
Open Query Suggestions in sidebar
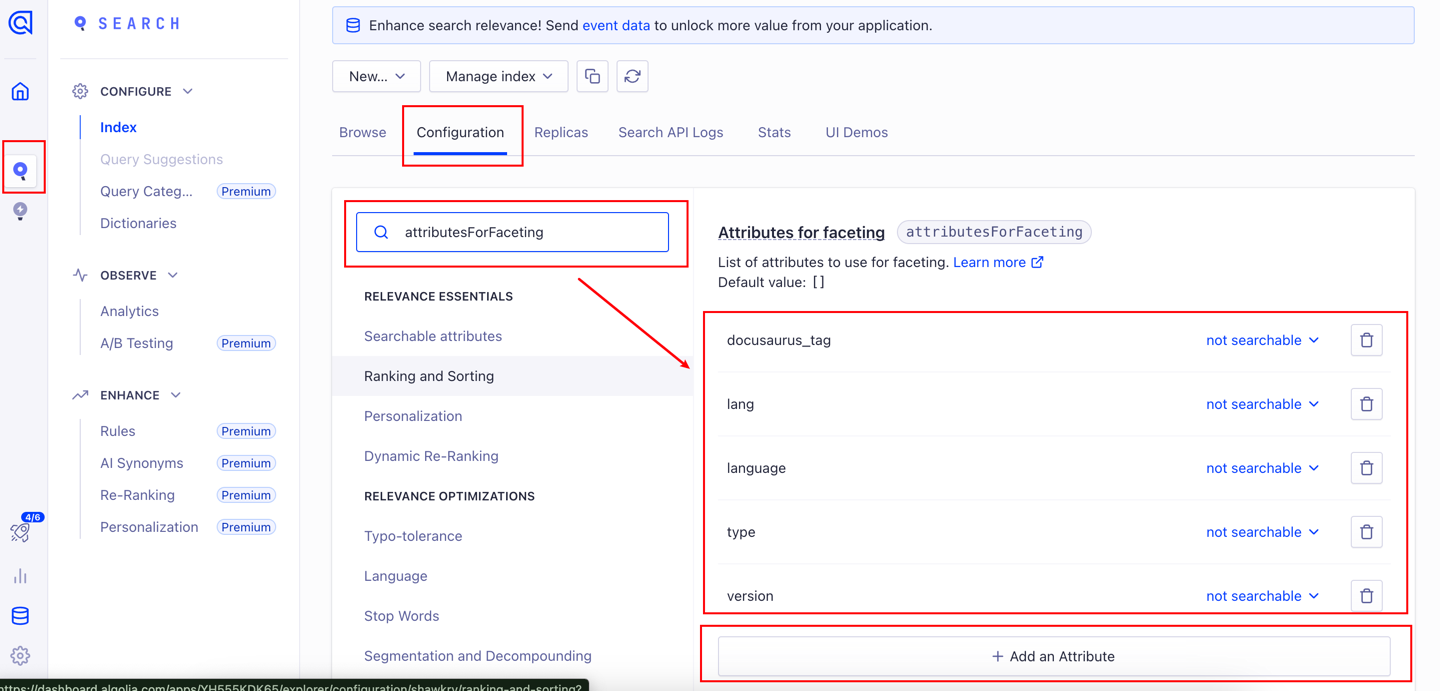(161, 159)
